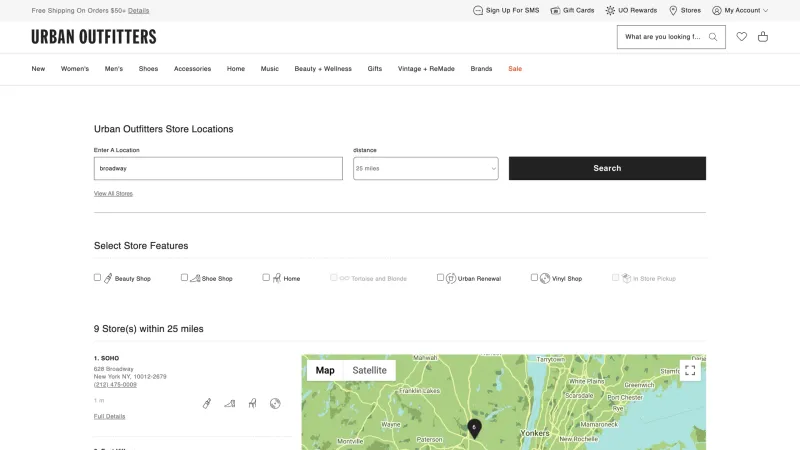Switch map to Satellite view
Viewport: 800px width, 450px height.
click(369, 370)
